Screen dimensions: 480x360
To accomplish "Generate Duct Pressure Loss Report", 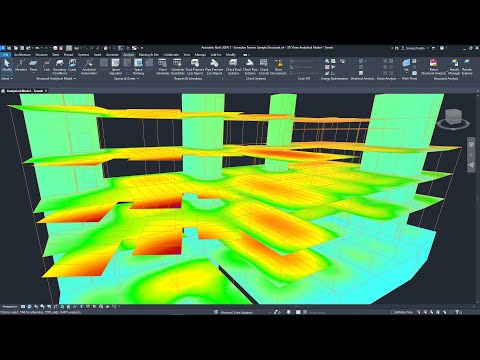I will [x=195, y=67].
